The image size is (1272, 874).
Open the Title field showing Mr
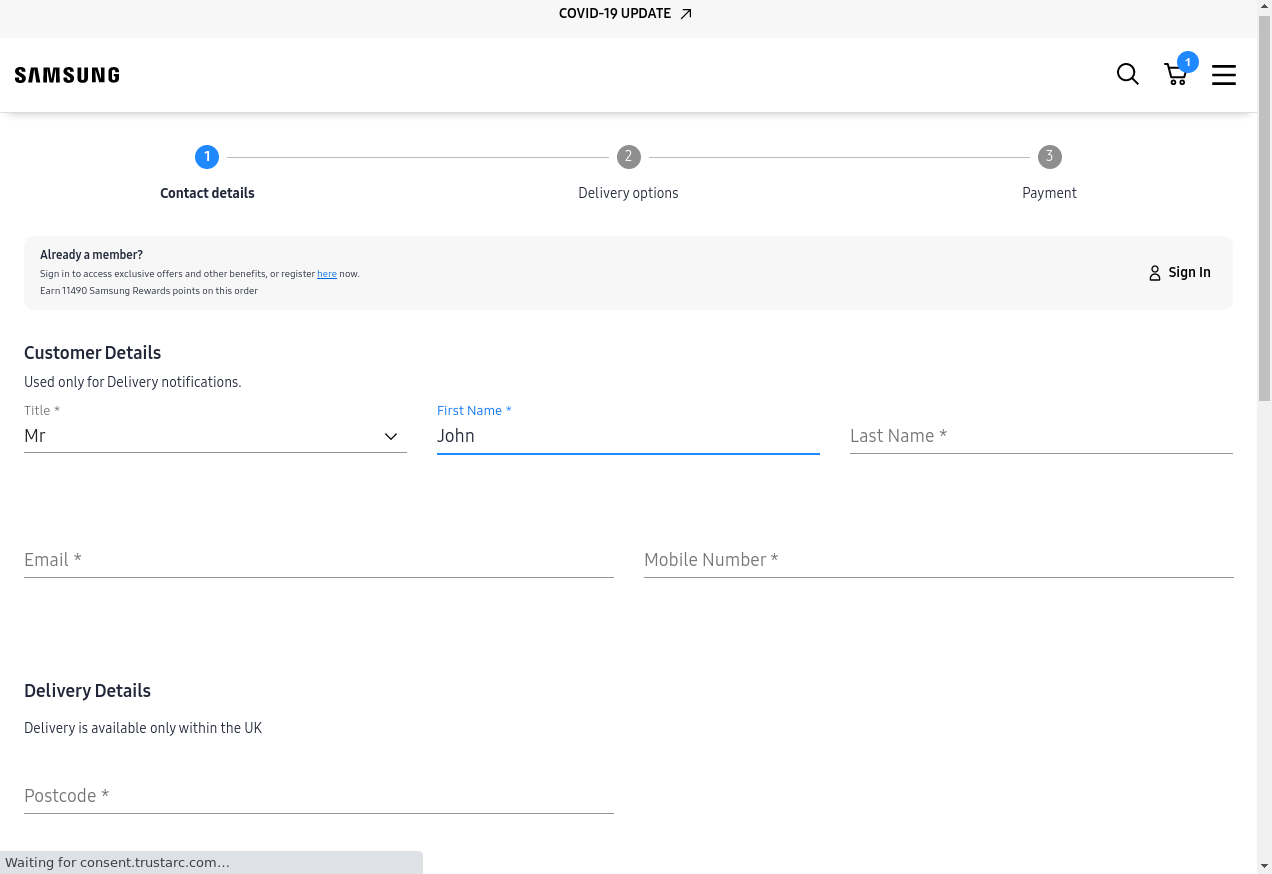pos(200,436)
